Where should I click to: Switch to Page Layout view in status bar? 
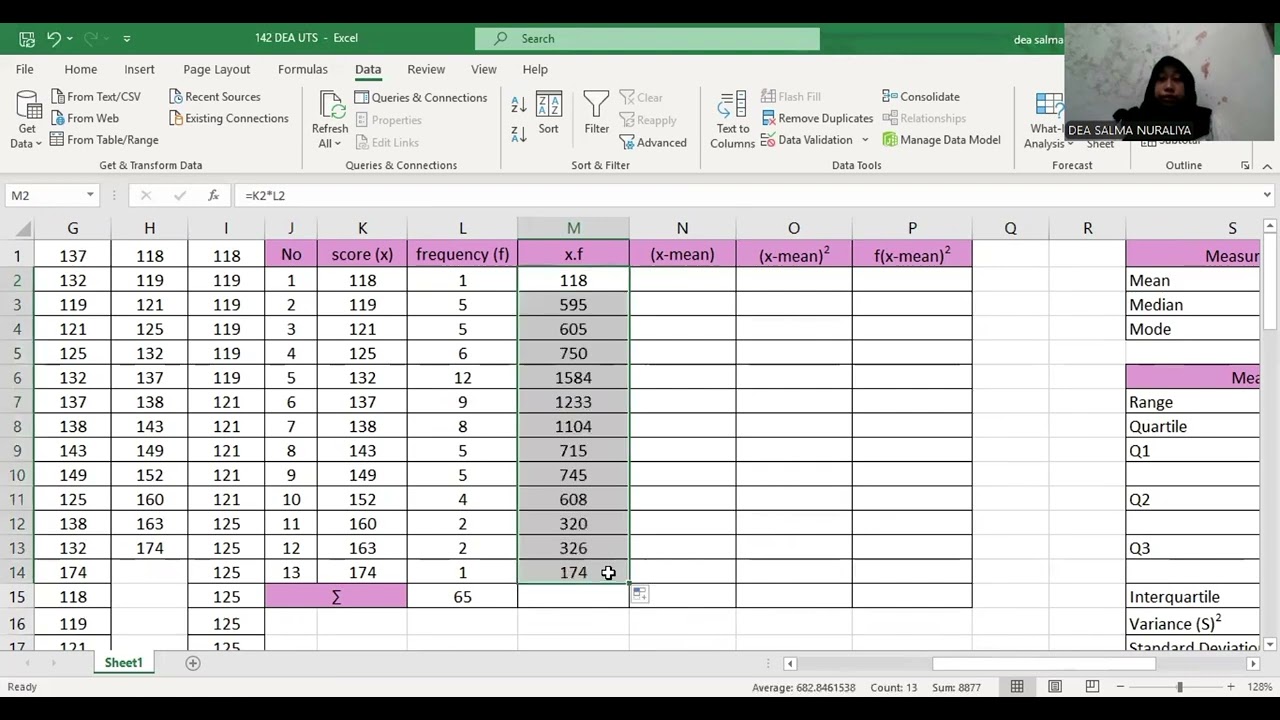click(x=1055, y=687)
